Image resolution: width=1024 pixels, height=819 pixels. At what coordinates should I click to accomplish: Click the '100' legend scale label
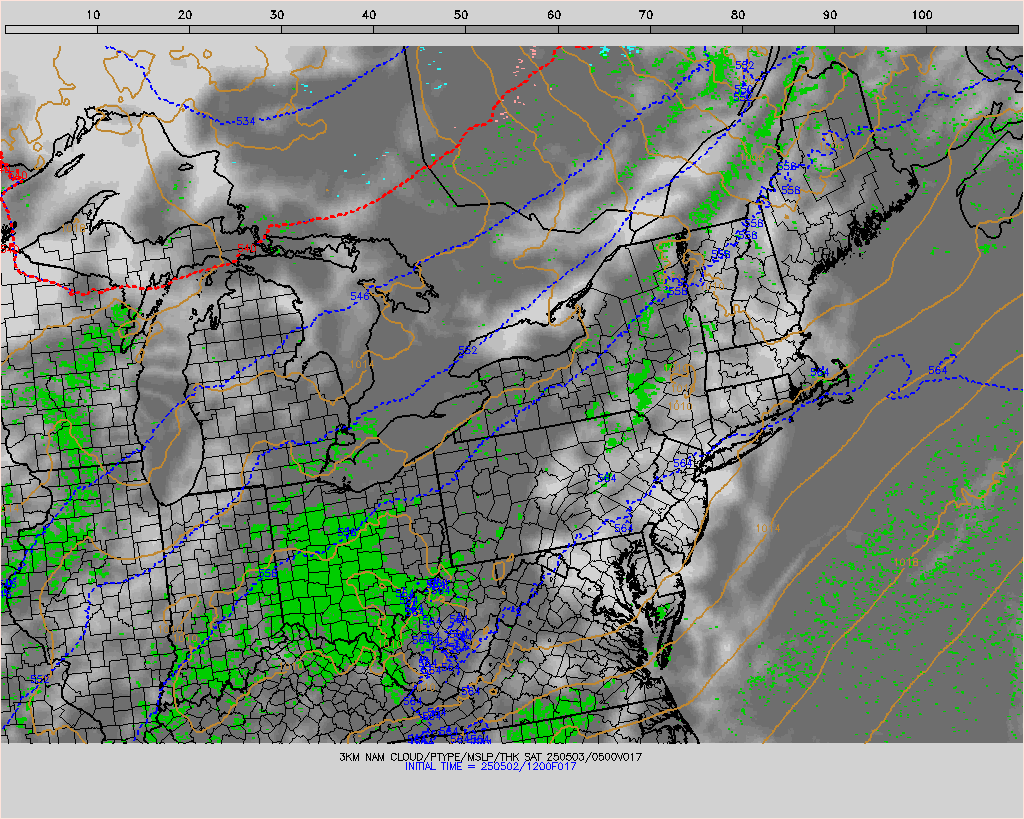[x=922, y=14]
